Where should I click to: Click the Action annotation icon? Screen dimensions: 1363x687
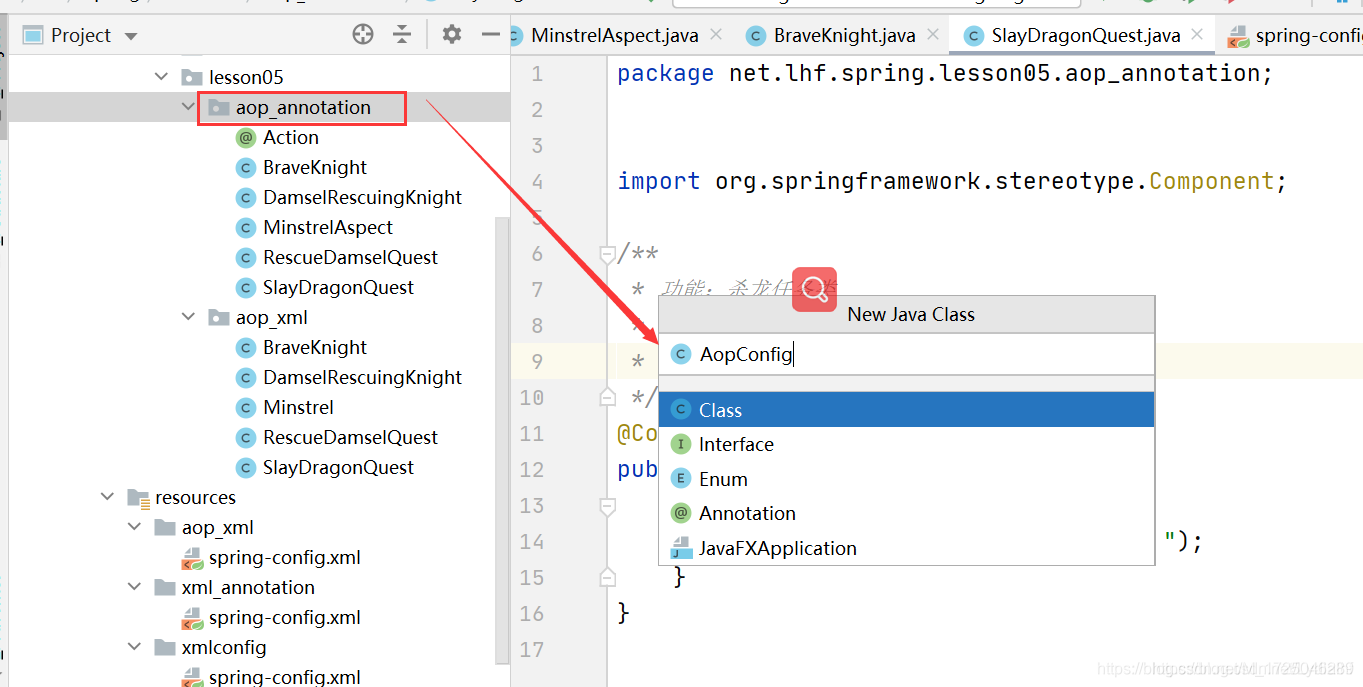click(245, 137)
